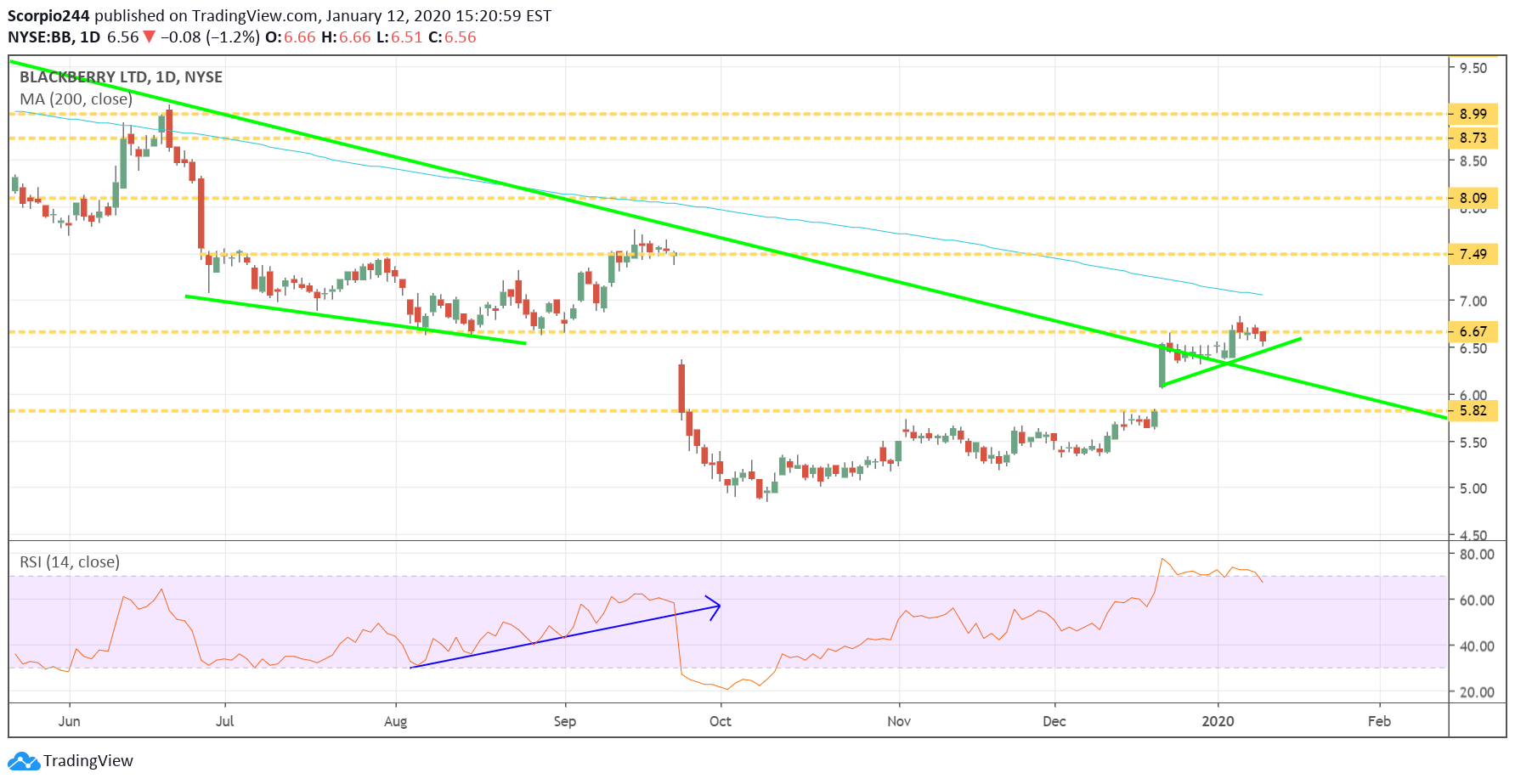This screenshot has width=1515, height=784.
Task: Select the 8.09 price level label
Action: [1473, 198]
